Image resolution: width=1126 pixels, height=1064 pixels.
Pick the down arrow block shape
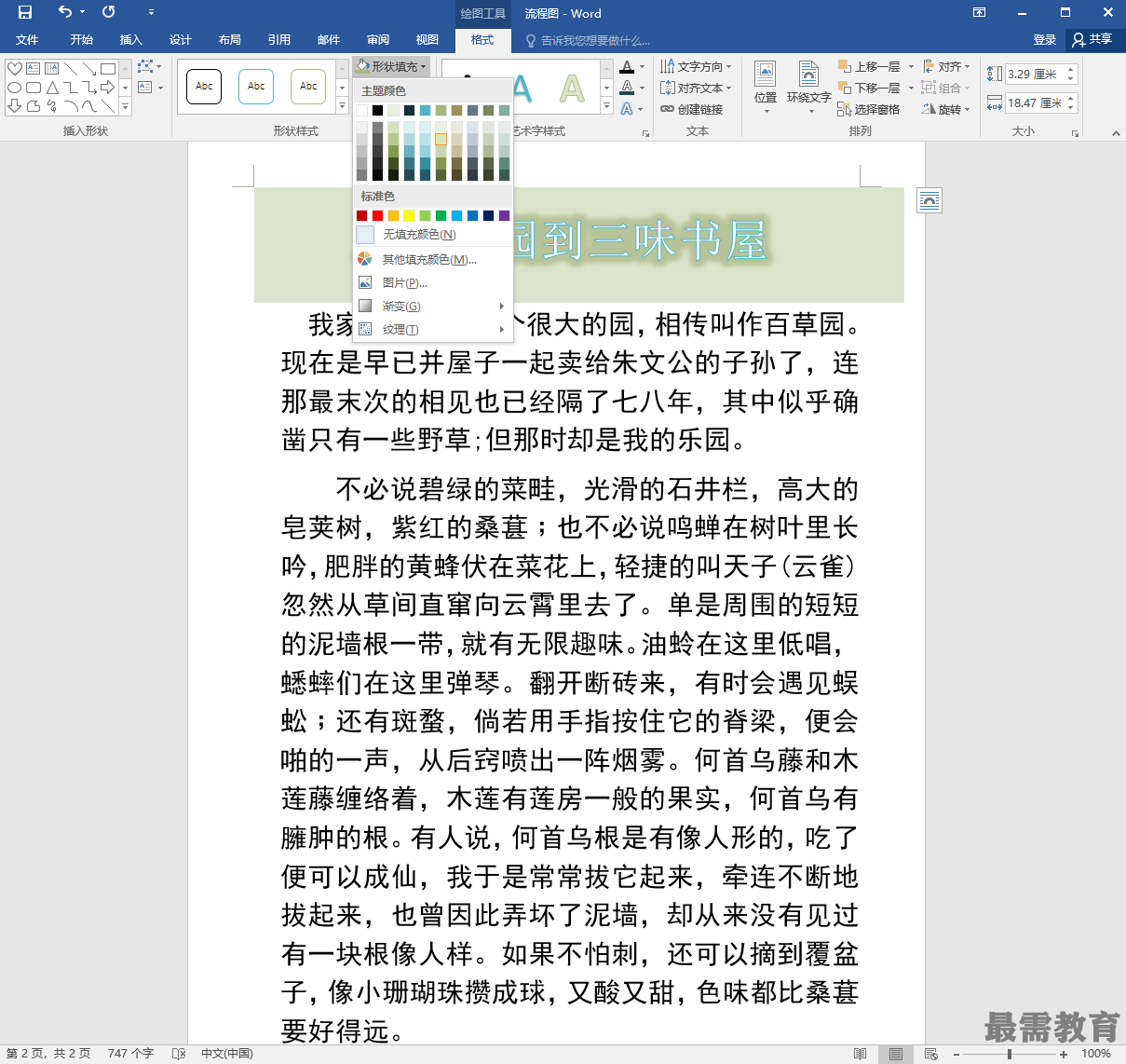tap(15, 106)
